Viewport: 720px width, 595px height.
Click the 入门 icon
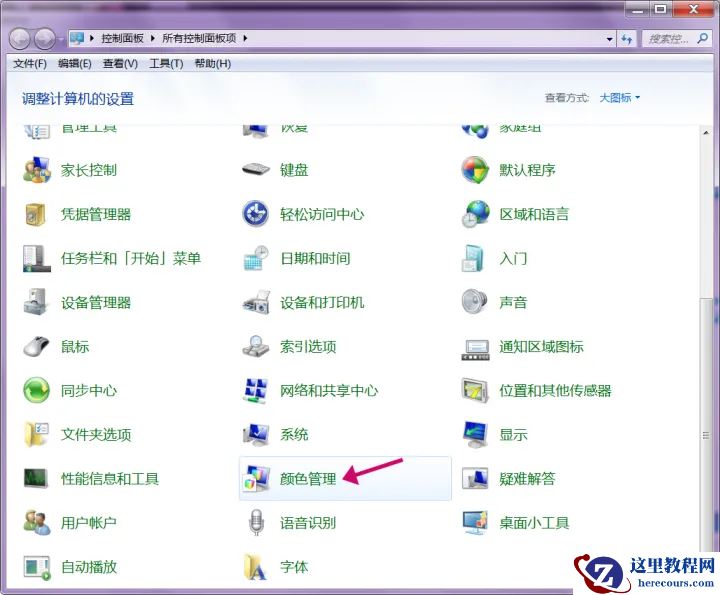[473, 258]
